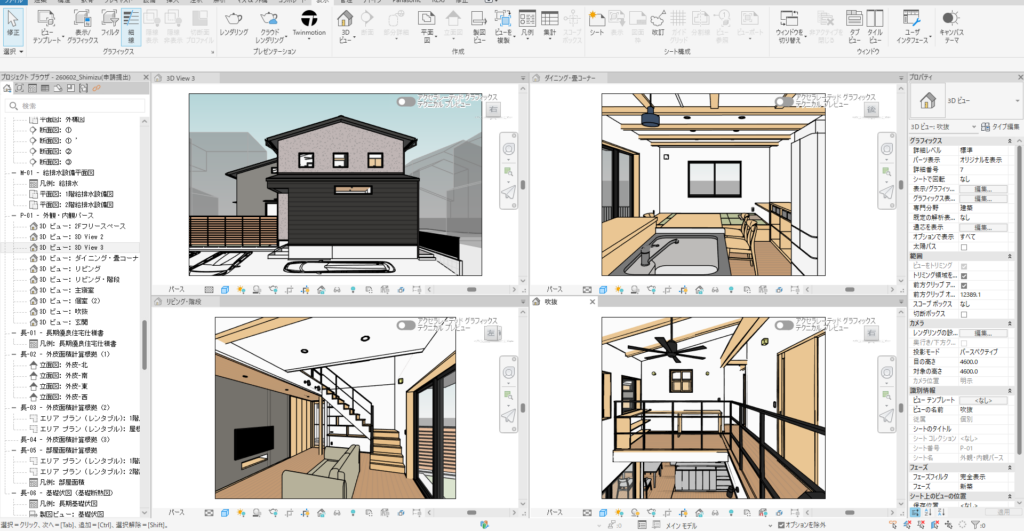Click the タイルビュー (Tile Views) icon
This screenshot has width=1024, height=531.
point(875,26)
